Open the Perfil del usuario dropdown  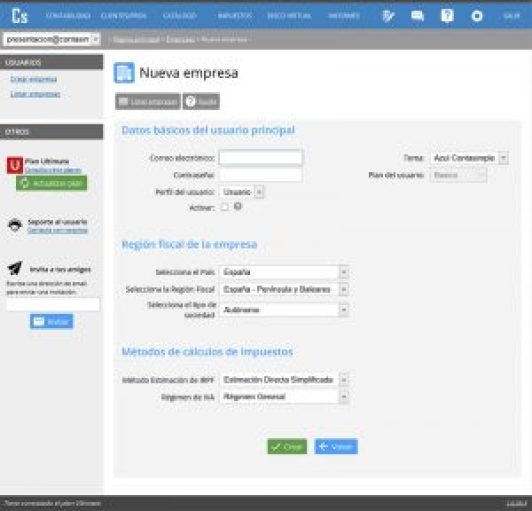click(242, 192)
